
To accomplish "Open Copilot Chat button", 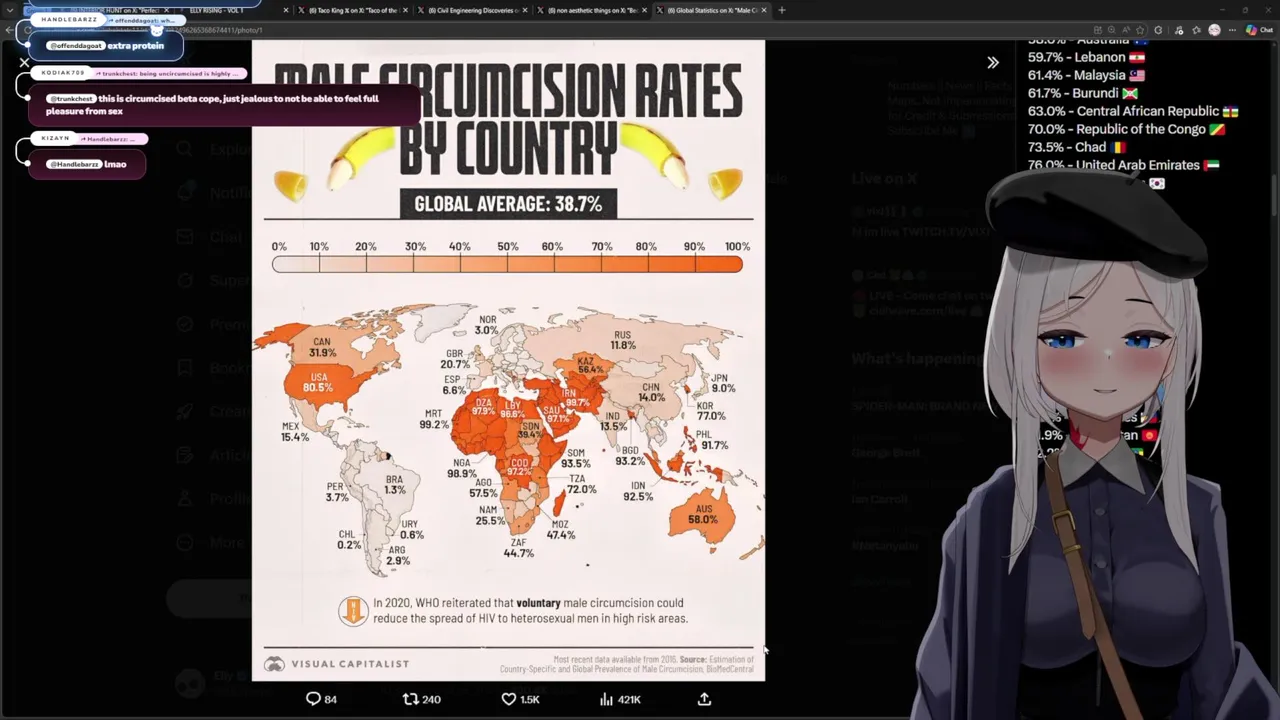I will (x=1258, y=30).
